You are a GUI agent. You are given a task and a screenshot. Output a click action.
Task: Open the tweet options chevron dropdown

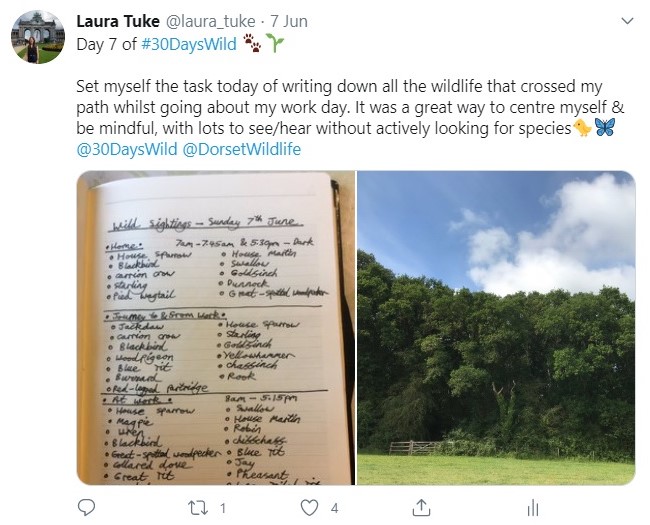click(x=627, y=20)
